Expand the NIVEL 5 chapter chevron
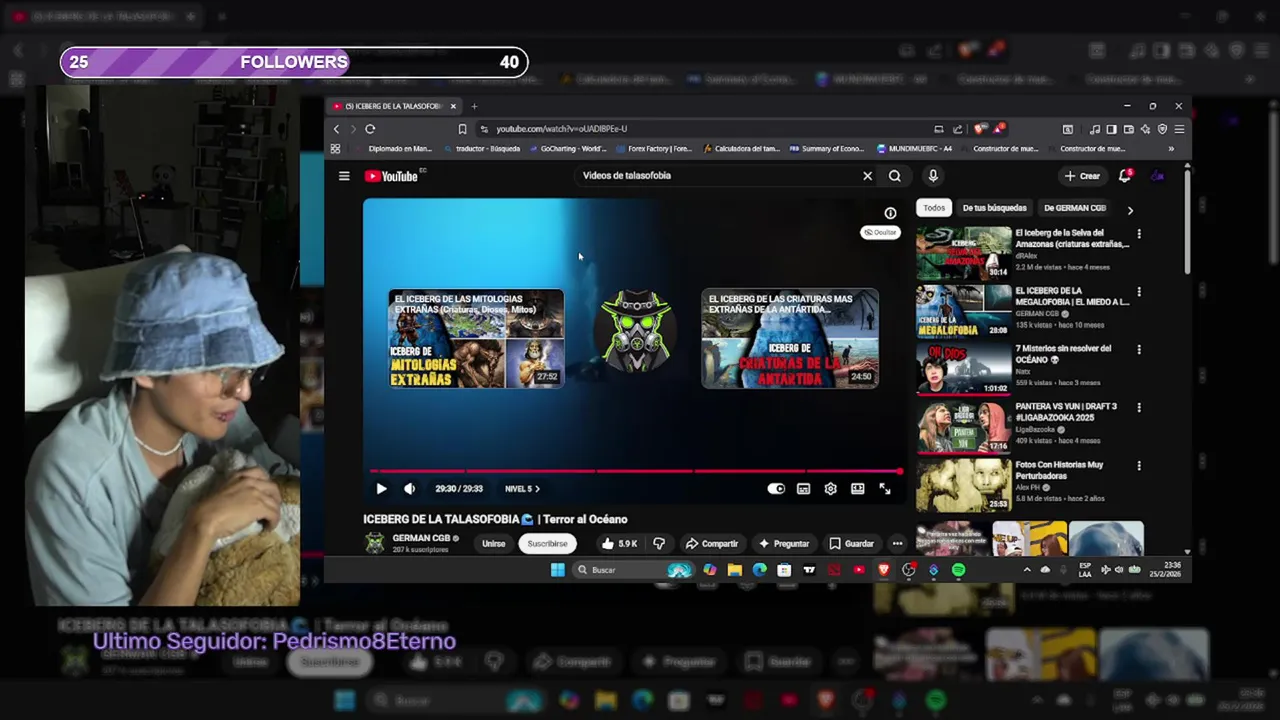Image resolution: width=1280 pixels, height=720 pixels. 537,489
